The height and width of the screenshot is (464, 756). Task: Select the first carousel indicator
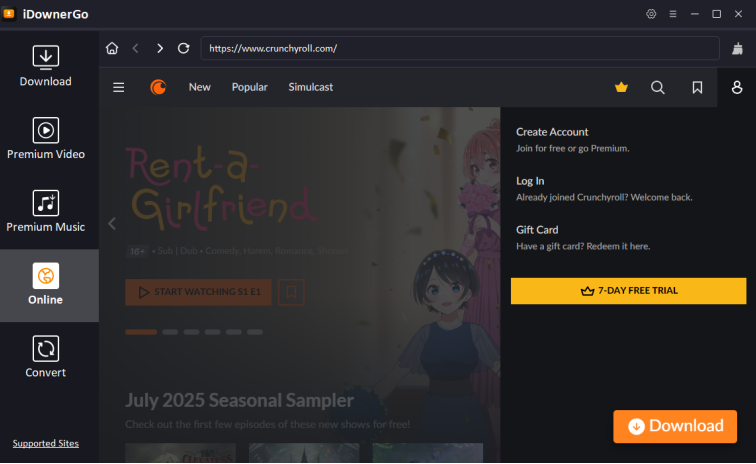pos(141,332)
